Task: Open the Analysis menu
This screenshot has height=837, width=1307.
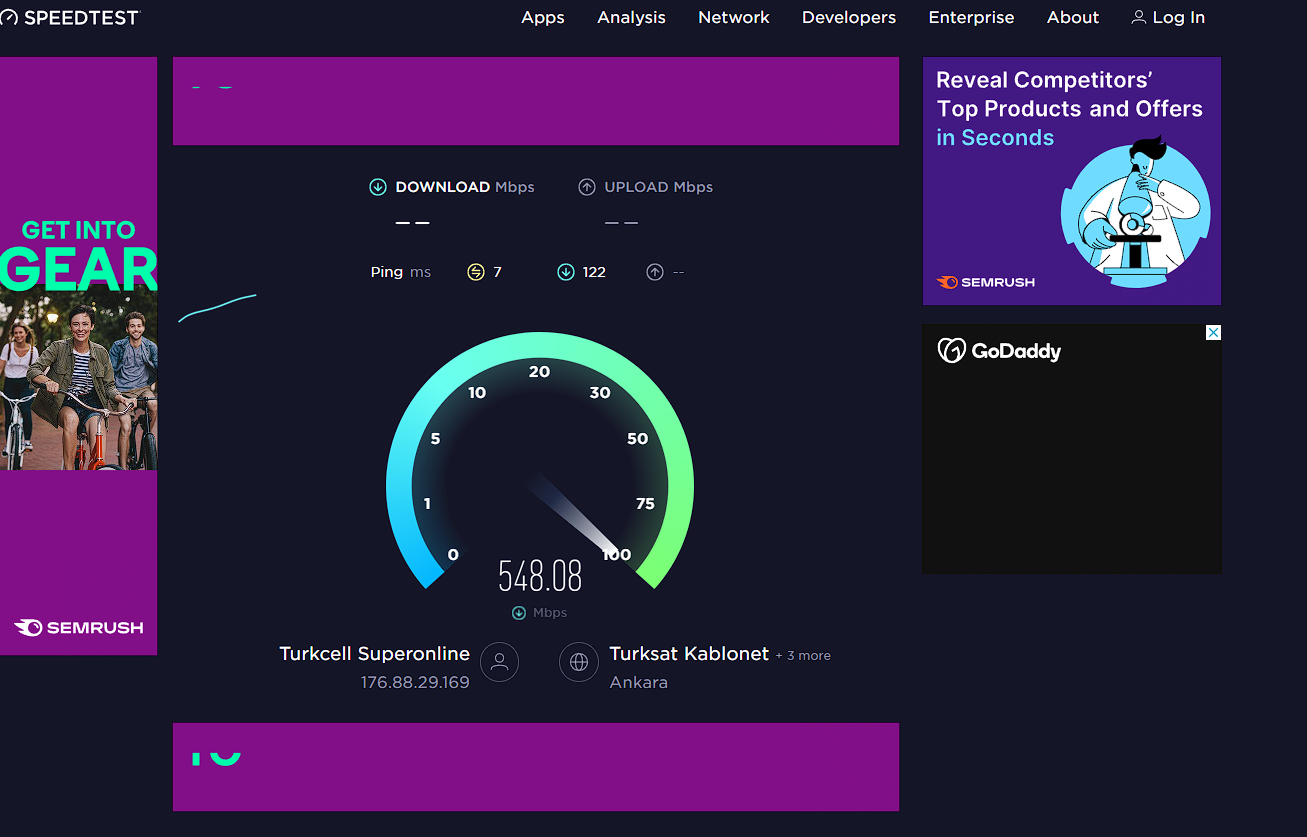Action: (x=631, y=17)
